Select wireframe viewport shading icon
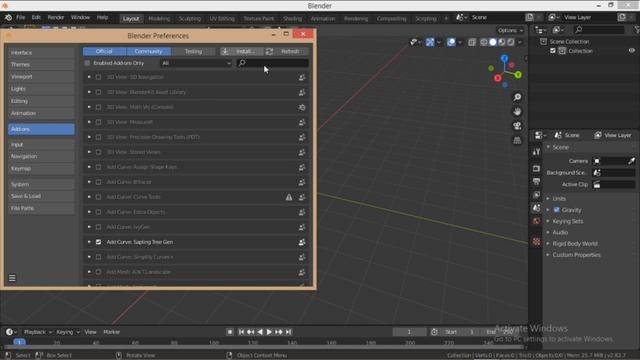 pyautogui.click(x=484, y=42)
